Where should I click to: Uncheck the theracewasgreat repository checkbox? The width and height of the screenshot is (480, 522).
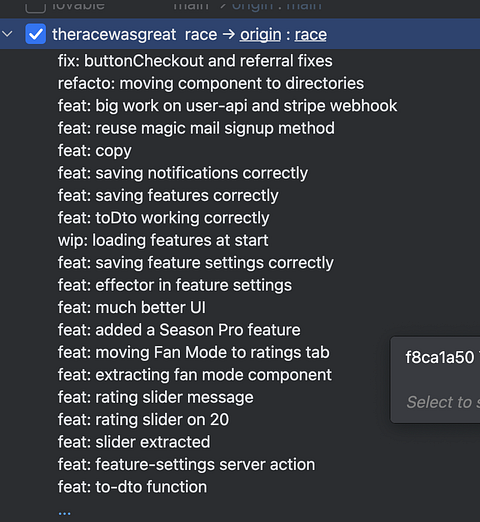tap(36, 34)
